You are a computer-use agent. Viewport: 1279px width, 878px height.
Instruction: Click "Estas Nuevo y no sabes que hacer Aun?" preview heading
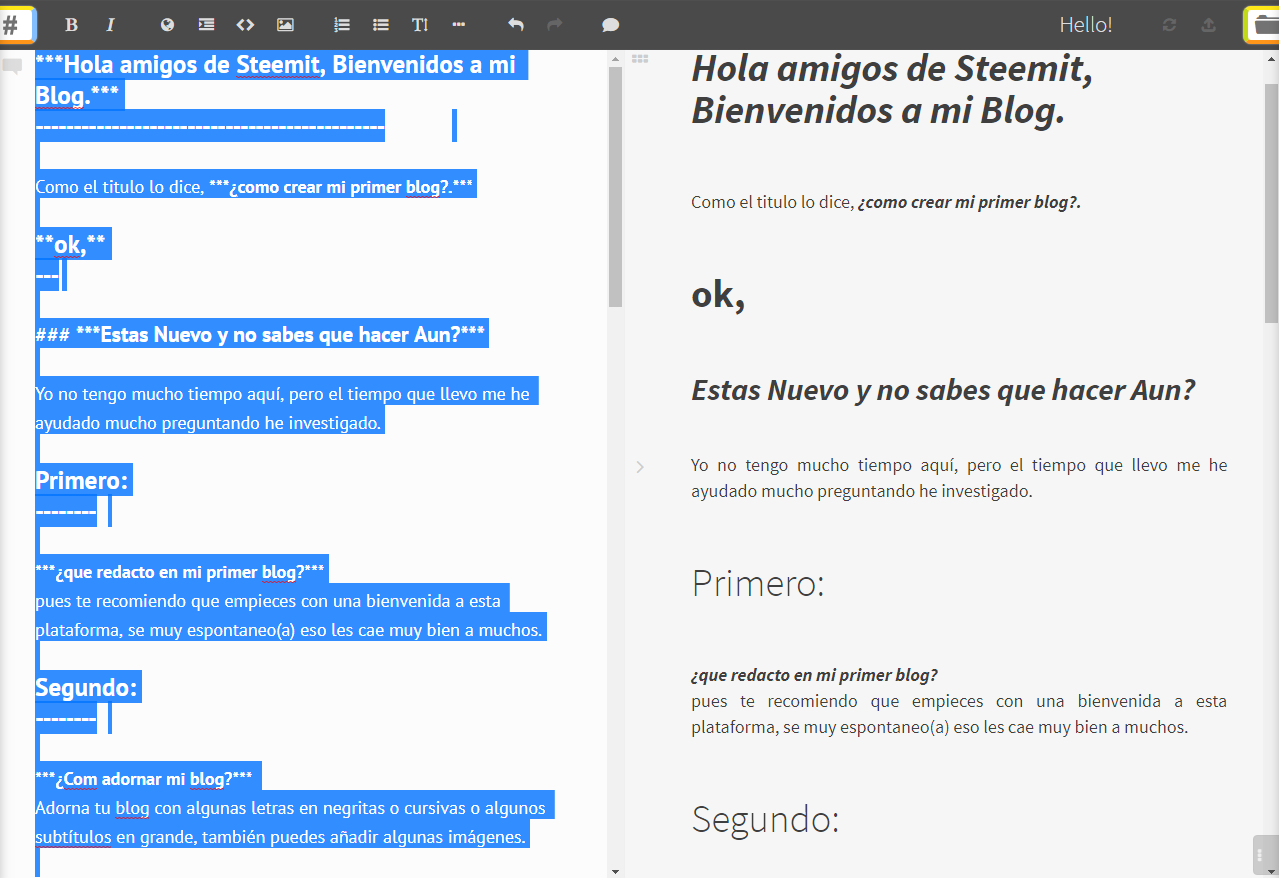(943, 389)
